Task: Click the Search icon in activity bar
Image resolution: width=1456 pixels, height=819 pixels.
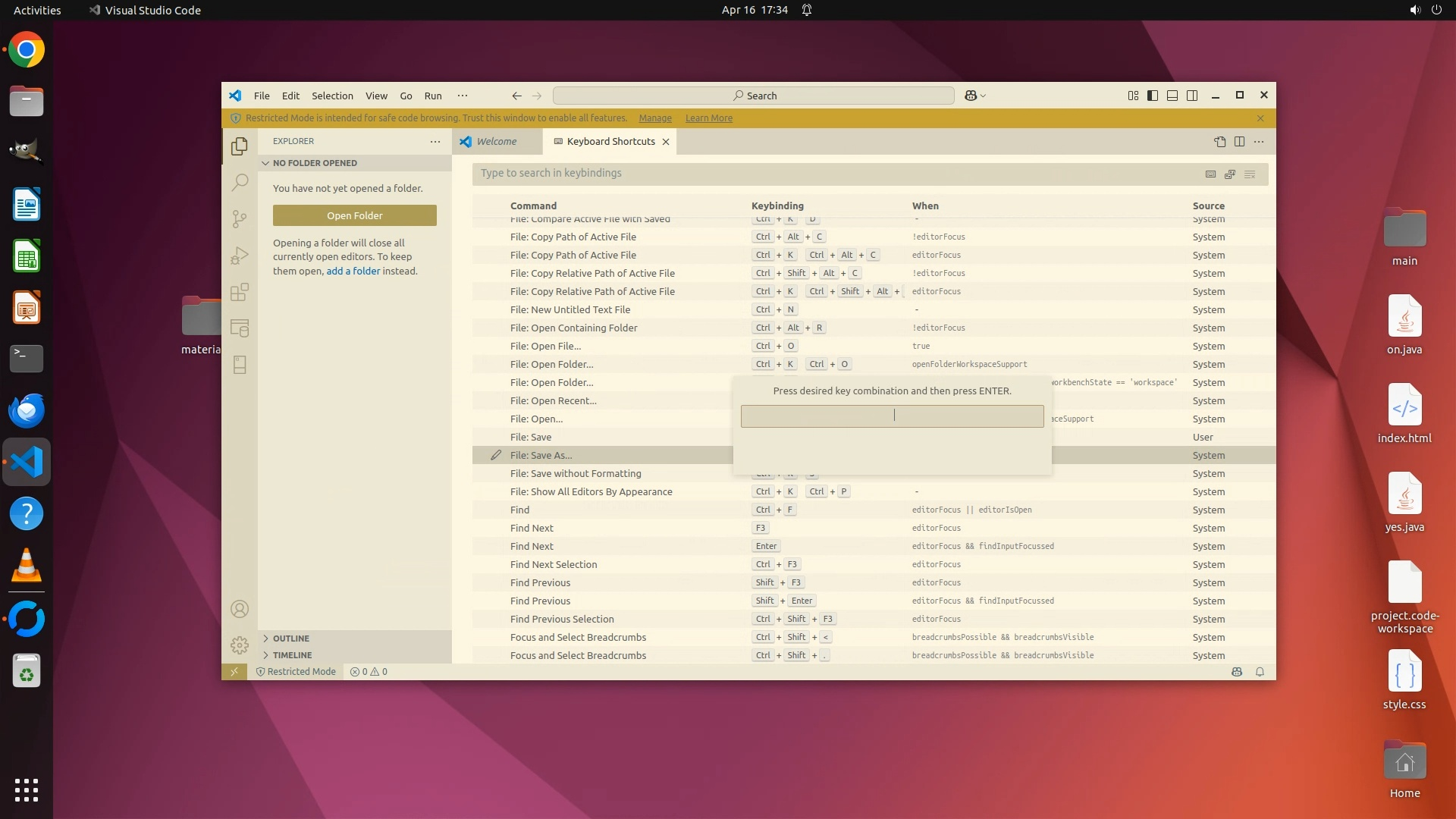Action: tap(240, 182)
